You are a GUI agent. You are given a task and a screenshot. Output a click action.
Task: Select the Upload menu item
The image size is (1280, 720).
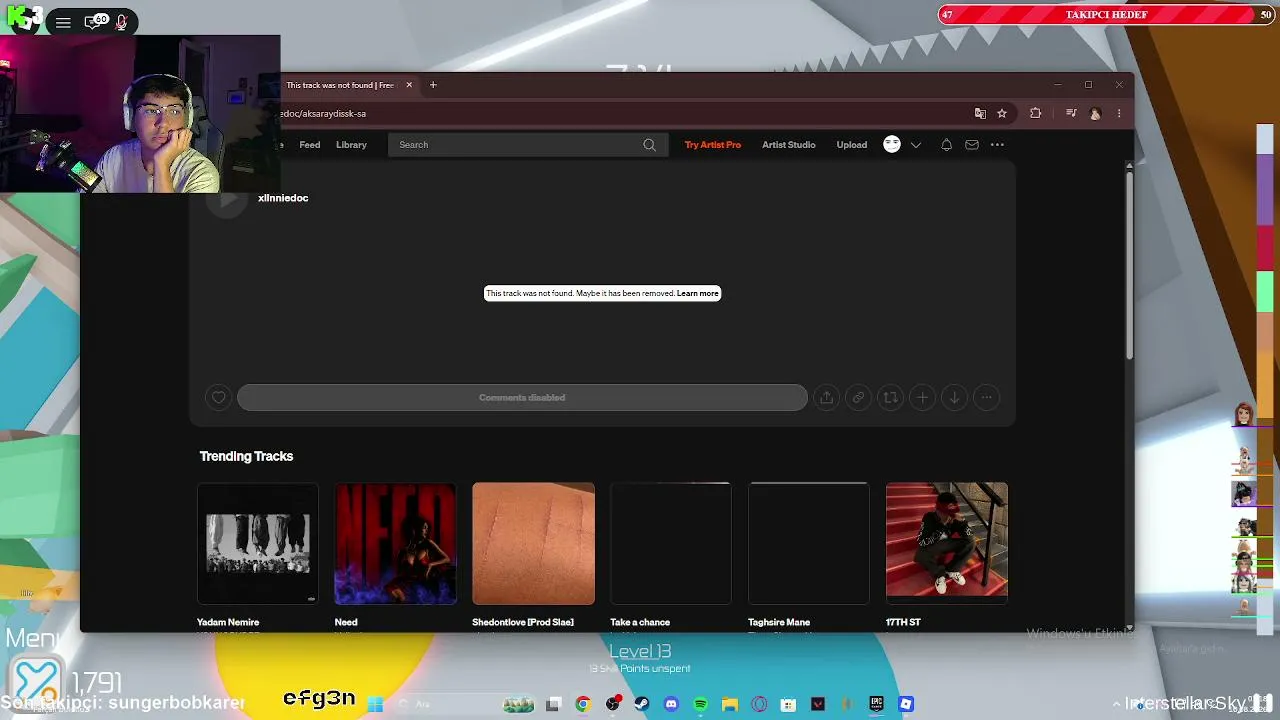click(852, 145)
